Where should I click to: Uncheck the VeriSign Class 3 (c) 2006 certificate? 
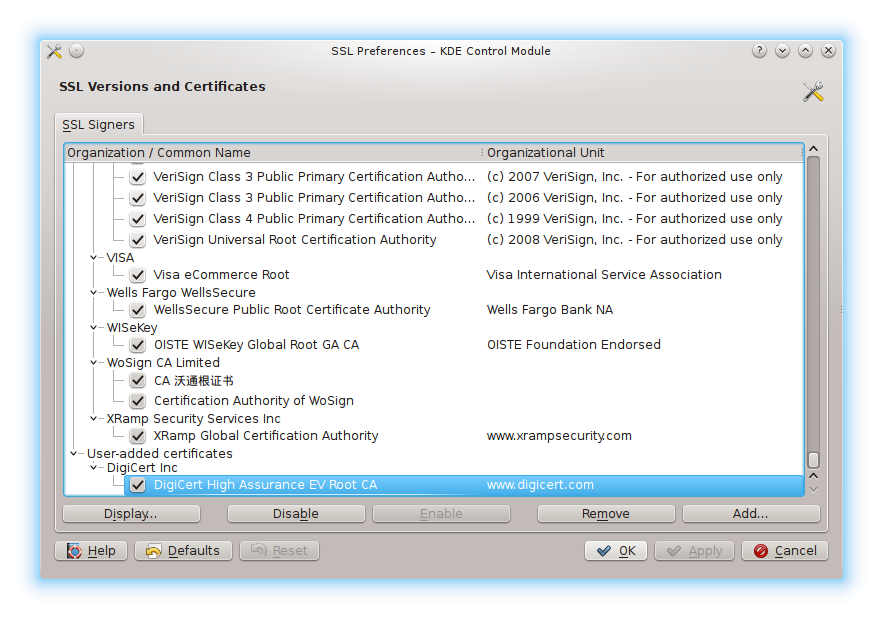point(137,198)
